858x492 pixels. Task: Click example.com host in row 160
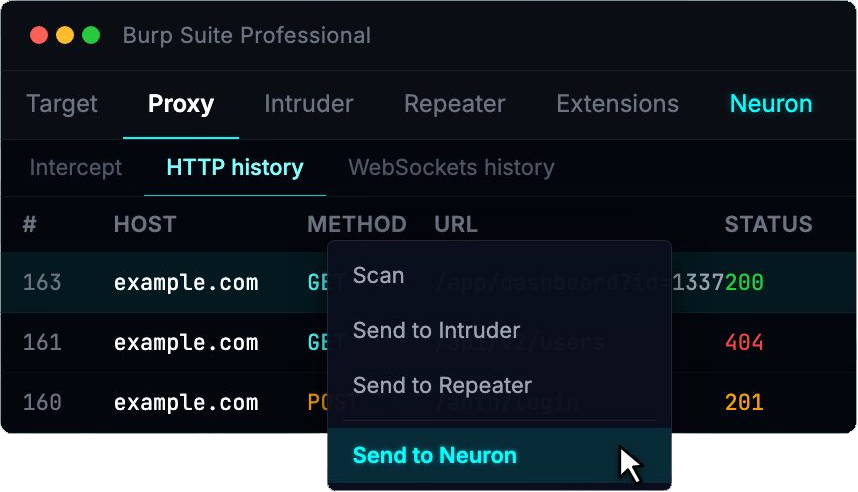[x=186, y=403]
